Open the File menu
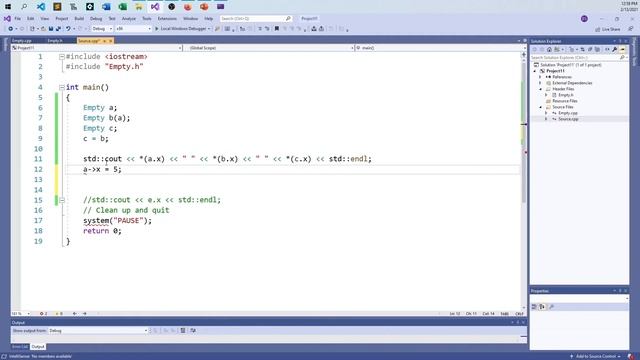640x360 pixels. pos(18,19)
